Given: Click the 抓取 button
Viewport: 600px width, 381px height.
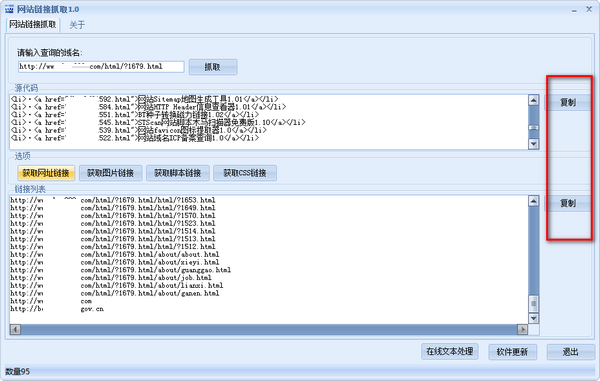Looking at the screenshot, I should click(x=213, y=67).
